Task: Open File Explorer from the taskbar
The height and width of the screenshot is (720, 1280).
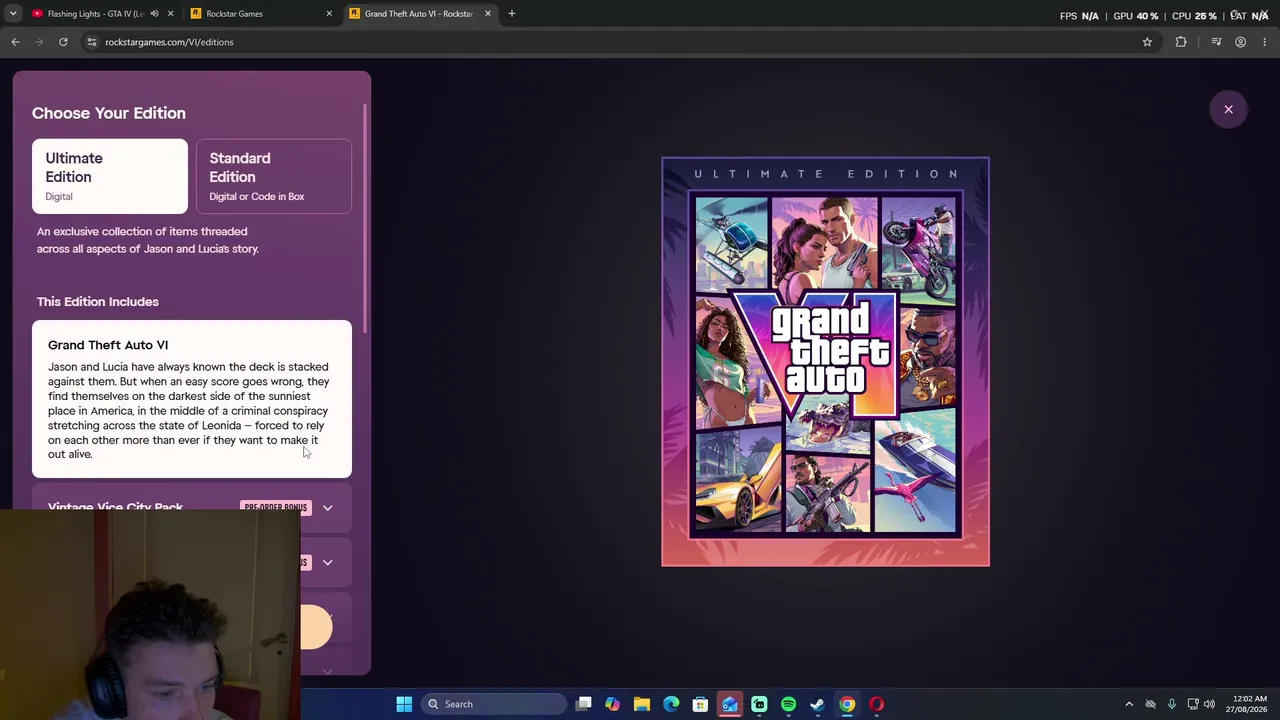Action: pos(642,704)
